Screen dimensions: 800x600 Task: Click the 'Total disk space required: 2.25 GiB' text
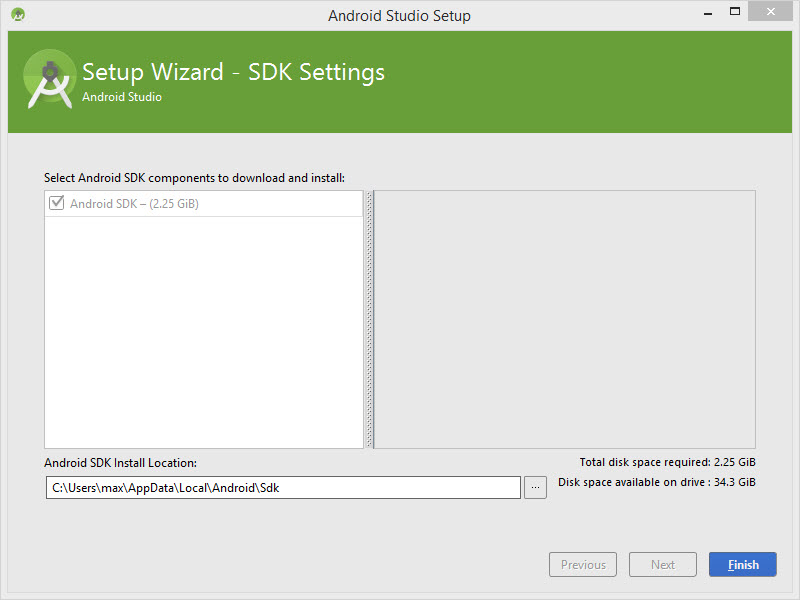click(667, 462)
